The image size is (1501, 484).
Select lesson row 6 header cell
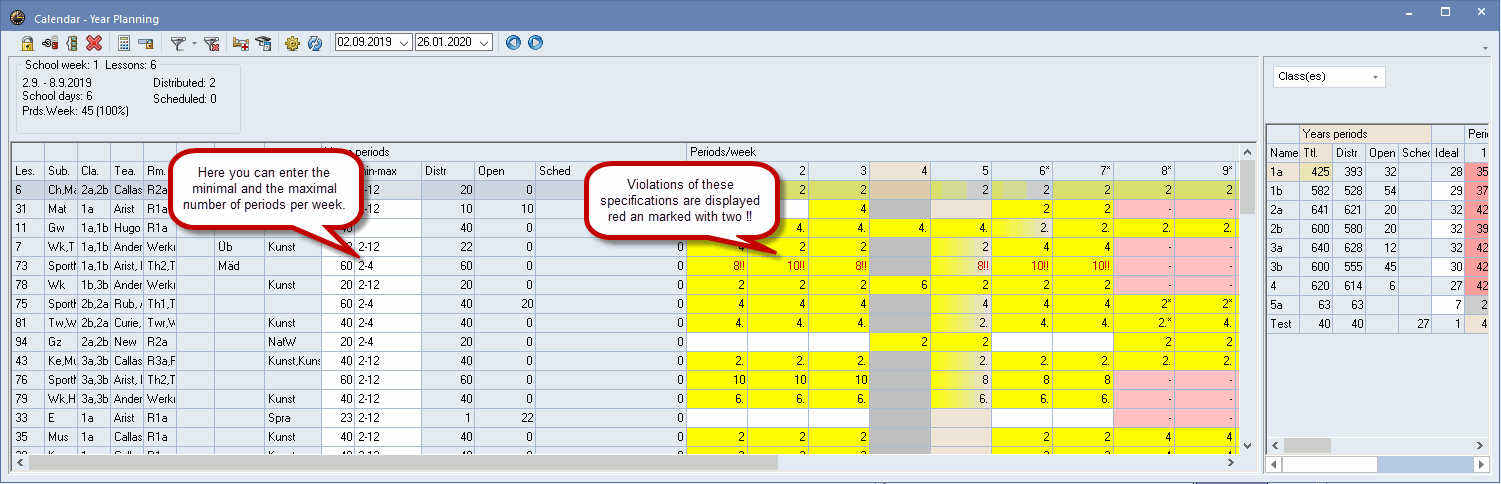(x=28, y=188)
